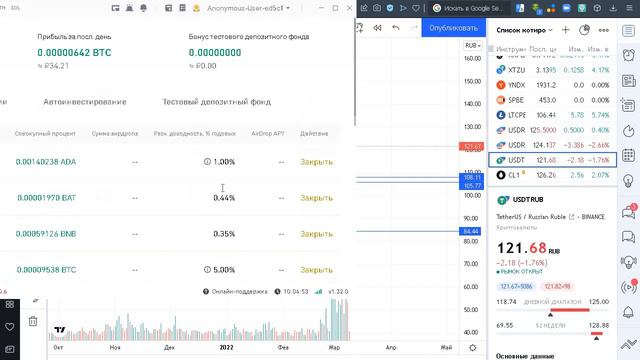Viewport: 640px width, 360px height.
Task: Open chart settings gear below price scale
Action: click(473, 348)
